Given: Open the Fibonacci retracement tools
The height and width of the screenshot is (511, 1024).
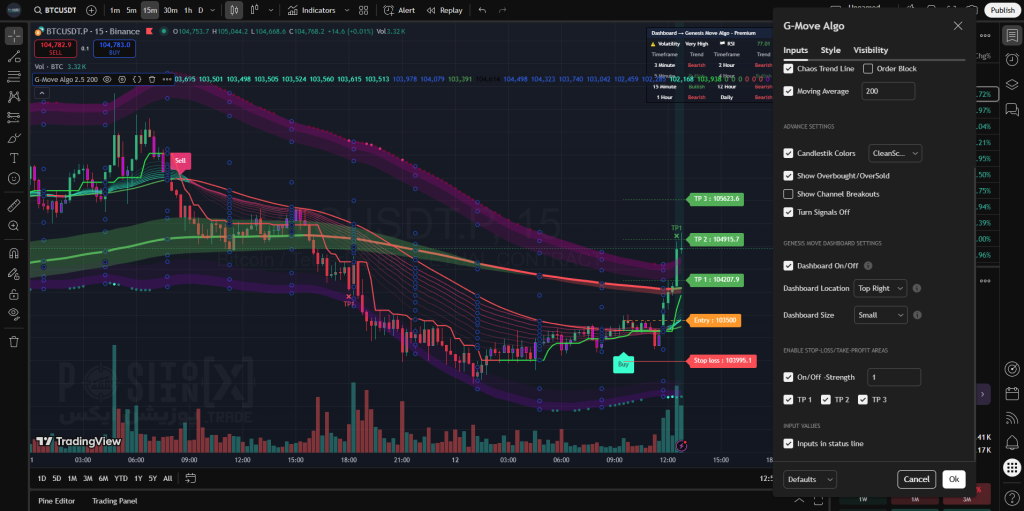Looking at the screenshot, I should (x=14, y=76).
